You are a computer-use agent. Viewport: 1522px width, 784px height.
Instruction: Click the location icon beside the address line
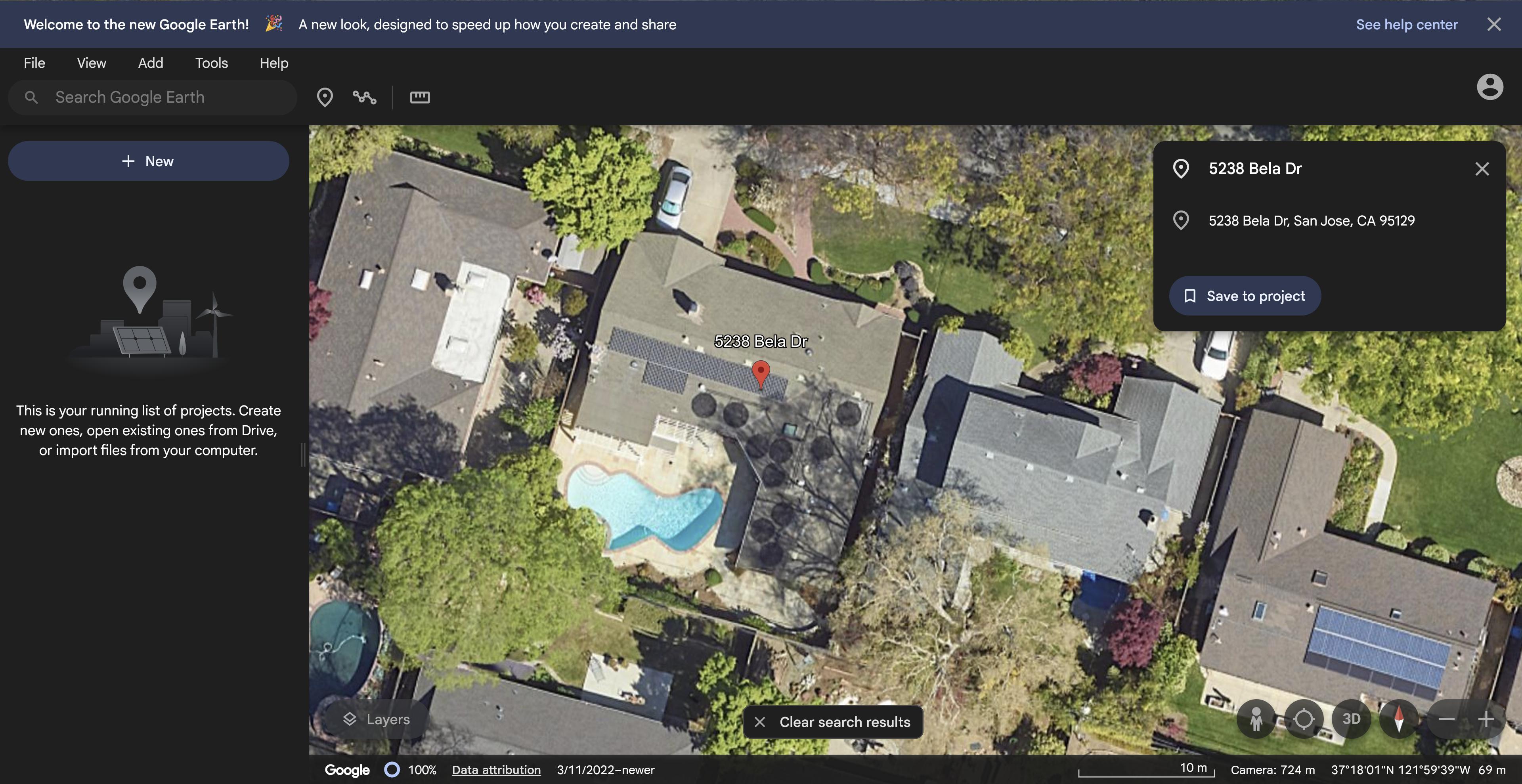coord(1180,220)
